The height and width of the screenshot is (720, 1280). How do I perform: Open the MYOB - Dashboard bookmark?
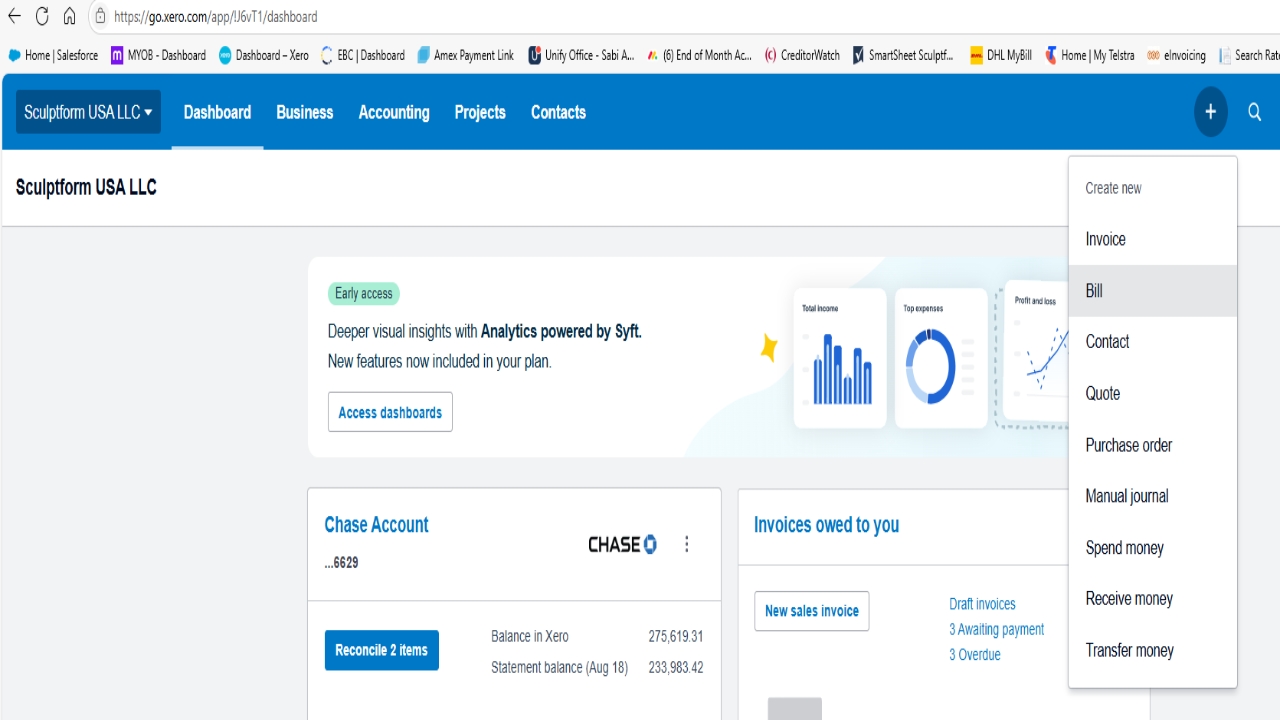[158, 55]
